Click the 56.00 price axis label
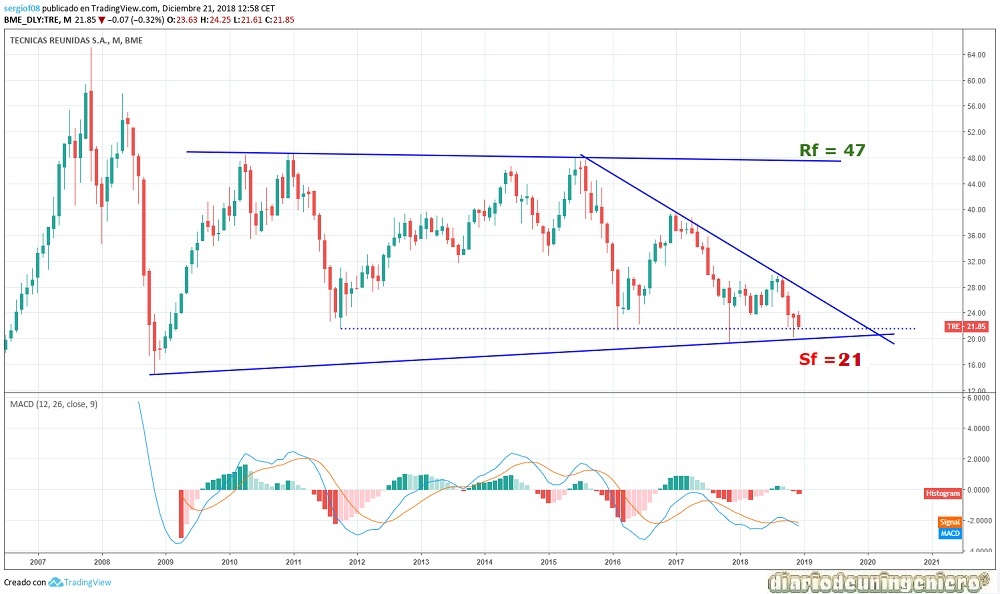This screenshot has height=594, width=1000. [976, 107]
